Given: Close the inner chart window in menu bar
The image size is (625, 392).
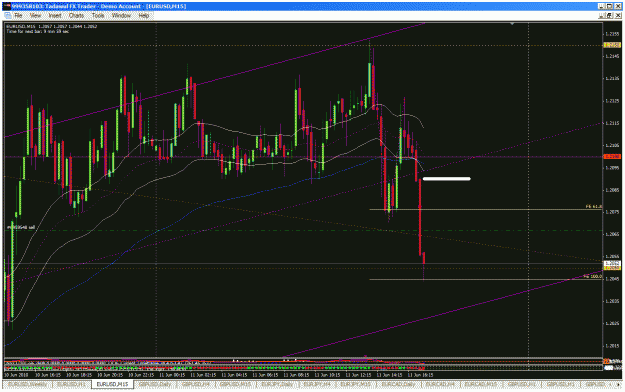Looking at the screenshot, I should coord(618,16).
